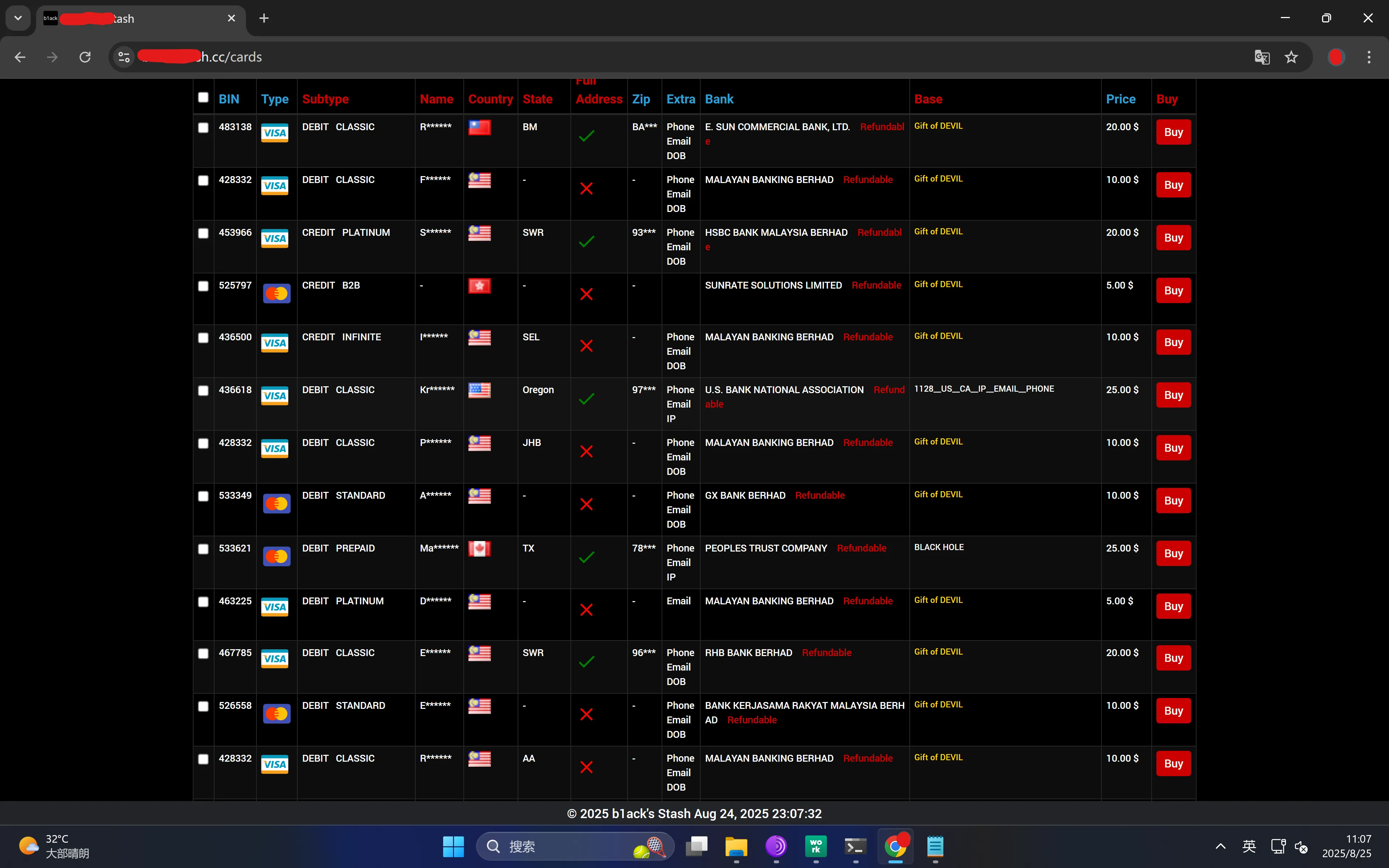The width and height of the screenshot is (1389, 868).
Task: Sort by the Extra column header
Action: (681, 99)
